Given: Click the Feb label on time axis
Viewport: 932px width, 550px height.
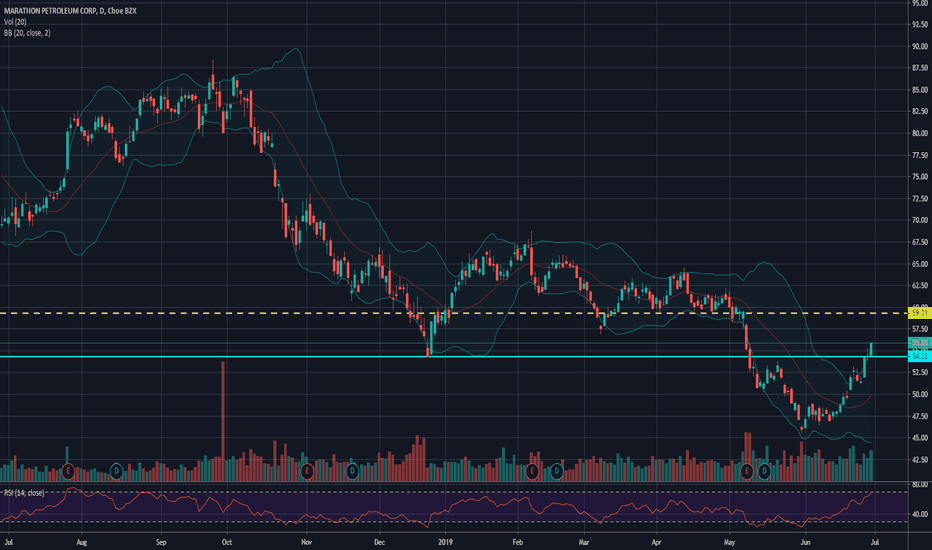Looking at the screenshot, I should pyautogui.click(x=517, y=542).
